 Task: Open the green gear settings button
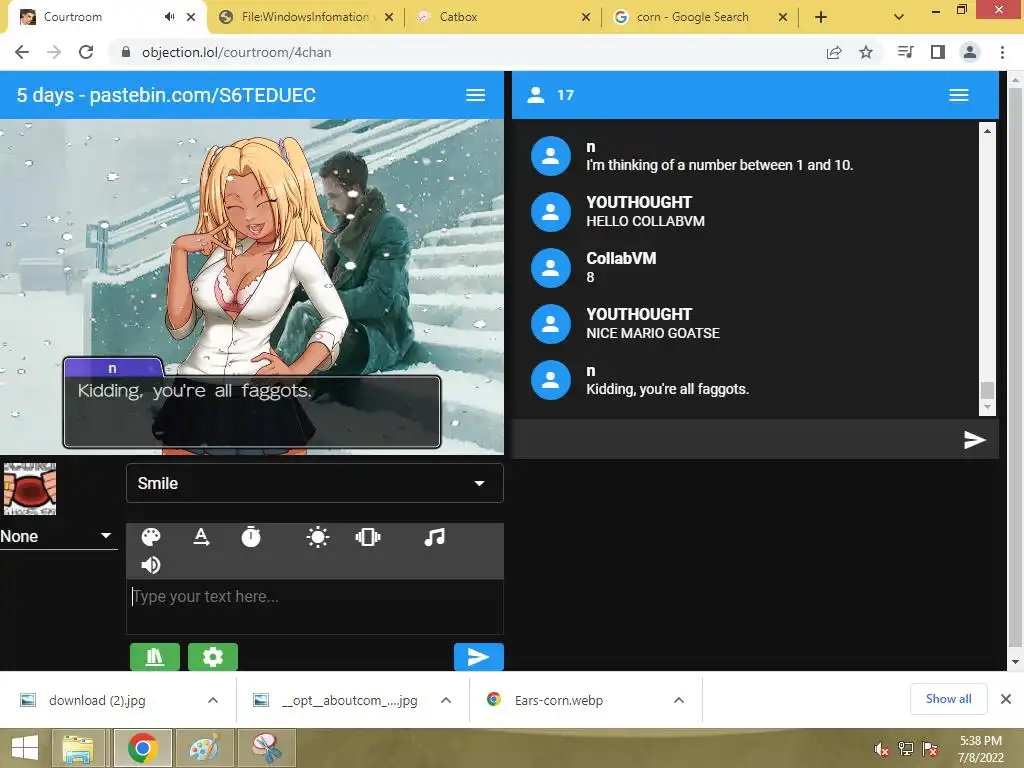click(x=213, y=657)
